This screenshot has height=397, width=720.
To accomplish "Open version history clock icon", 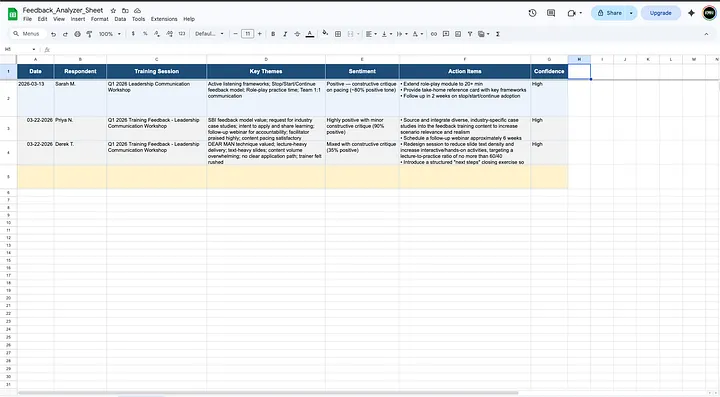I will click(x=532, y=13).
